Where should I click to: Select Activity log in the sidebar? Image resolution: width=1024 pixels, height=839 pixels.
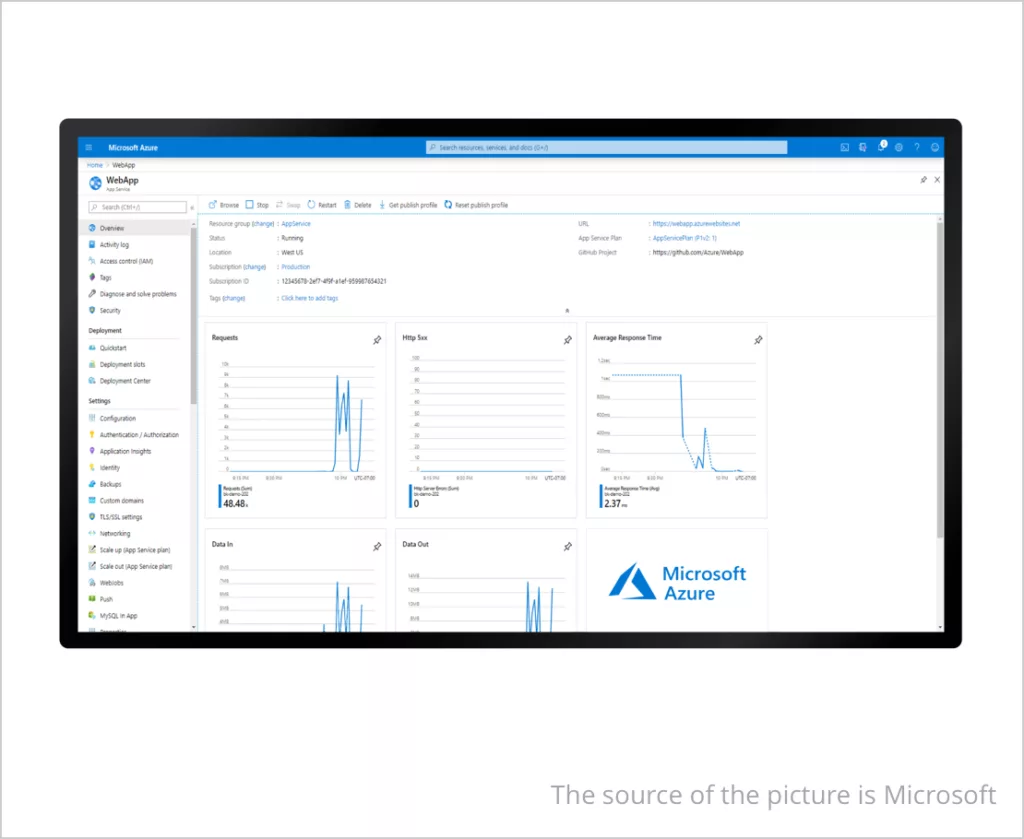point(114,245)
